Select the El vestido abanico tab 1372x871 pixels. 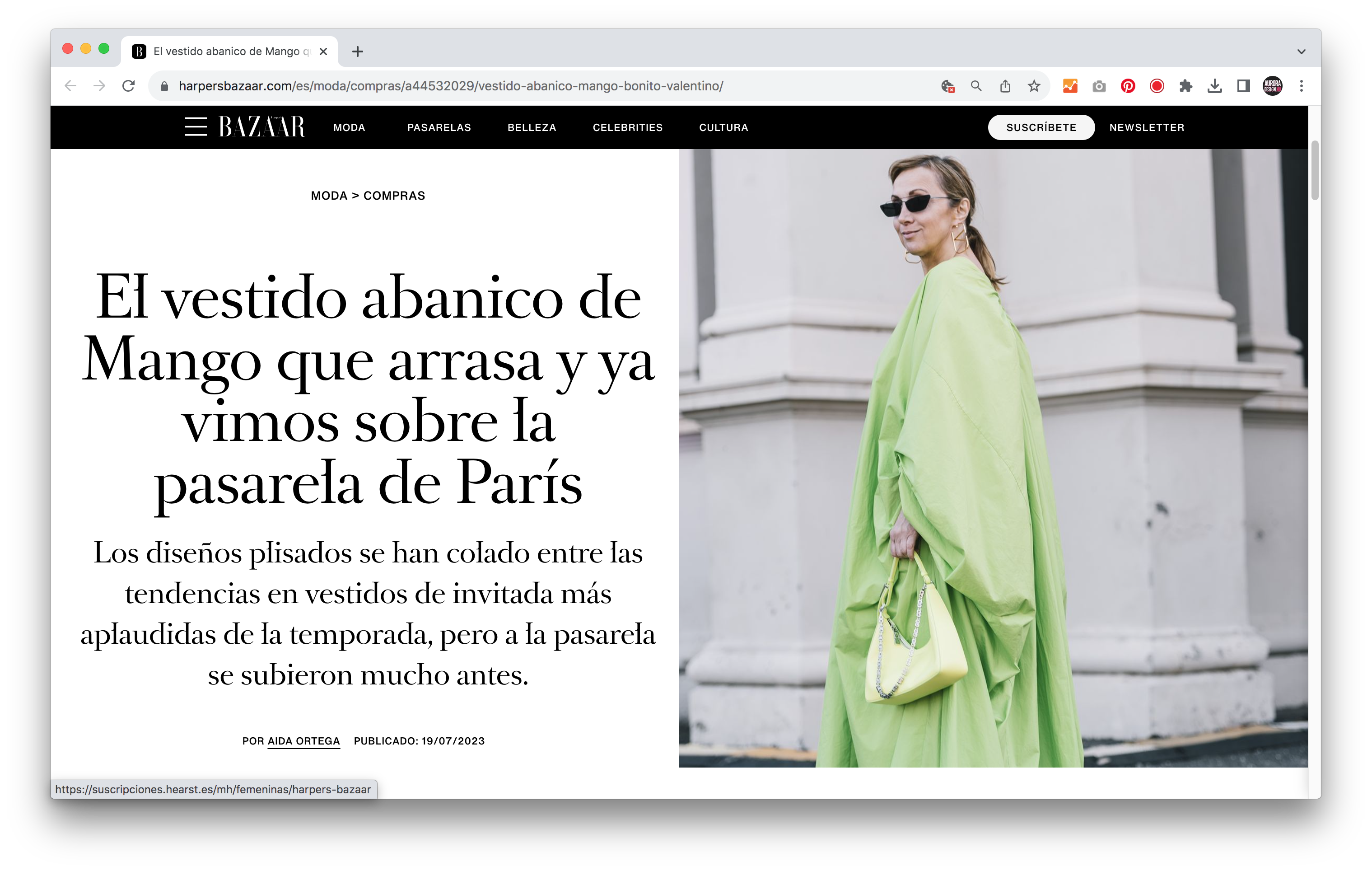229,52
